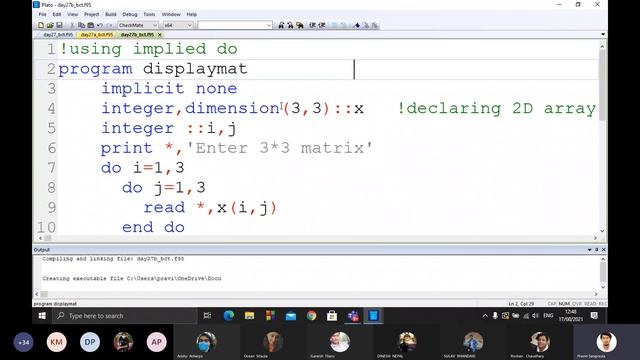Click the New file toolbar icon

tap(41, 25)
